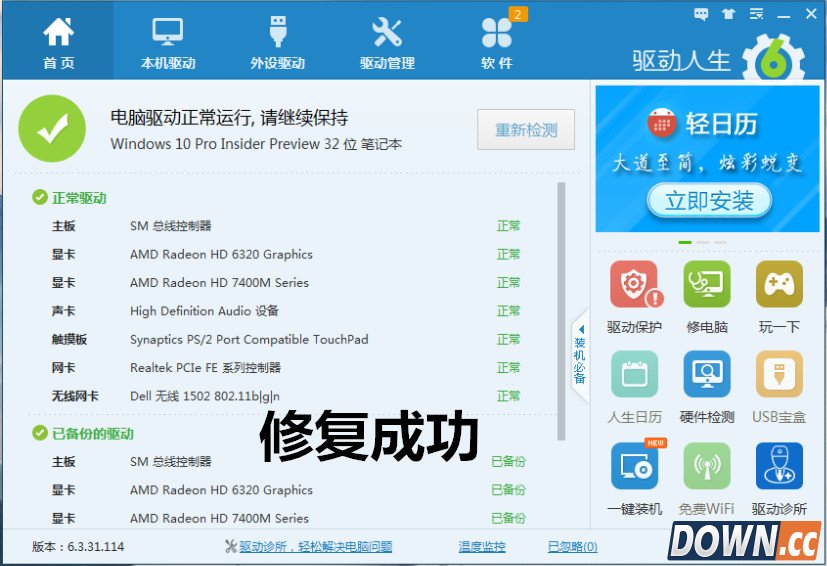Select AMD Radeon HD 7400M Series under 正常驱动

tap(287, 283)
